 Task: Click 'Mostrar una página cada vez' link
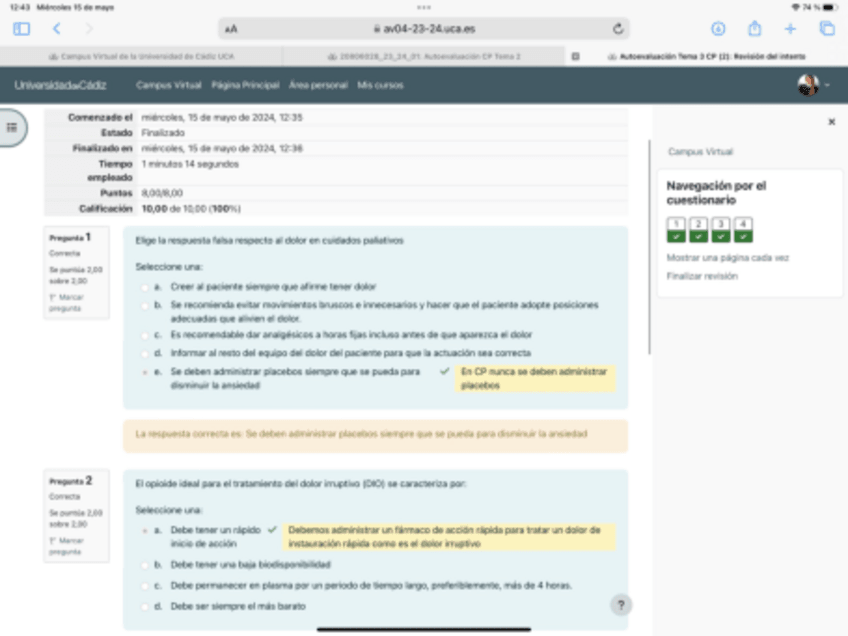pos(727,257)
